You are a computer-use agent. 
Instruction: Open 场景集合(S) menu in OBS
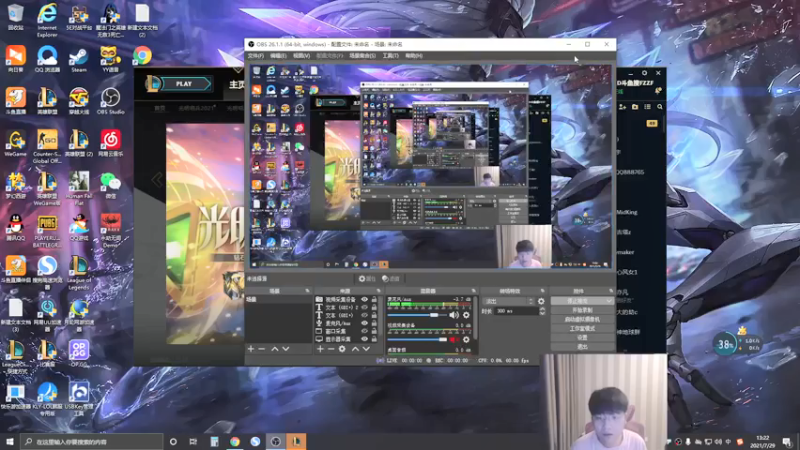coord(362,56)
